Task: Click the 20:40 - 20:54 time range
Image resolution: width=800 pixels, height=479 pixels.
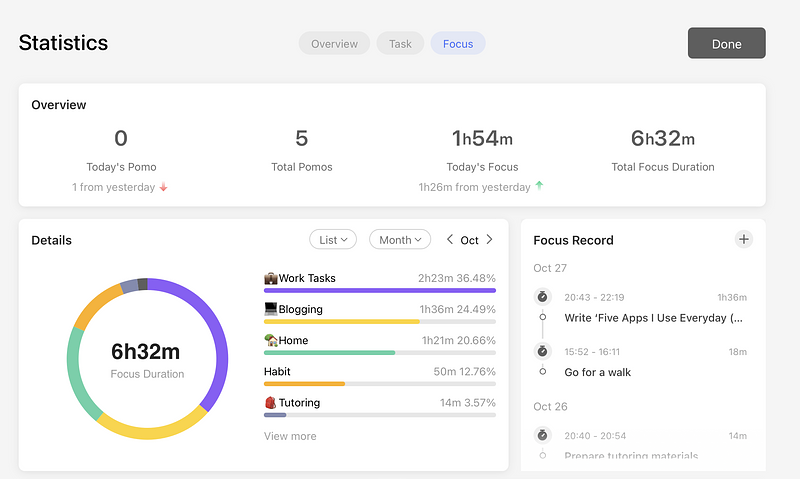Action: tap(595, 436)
